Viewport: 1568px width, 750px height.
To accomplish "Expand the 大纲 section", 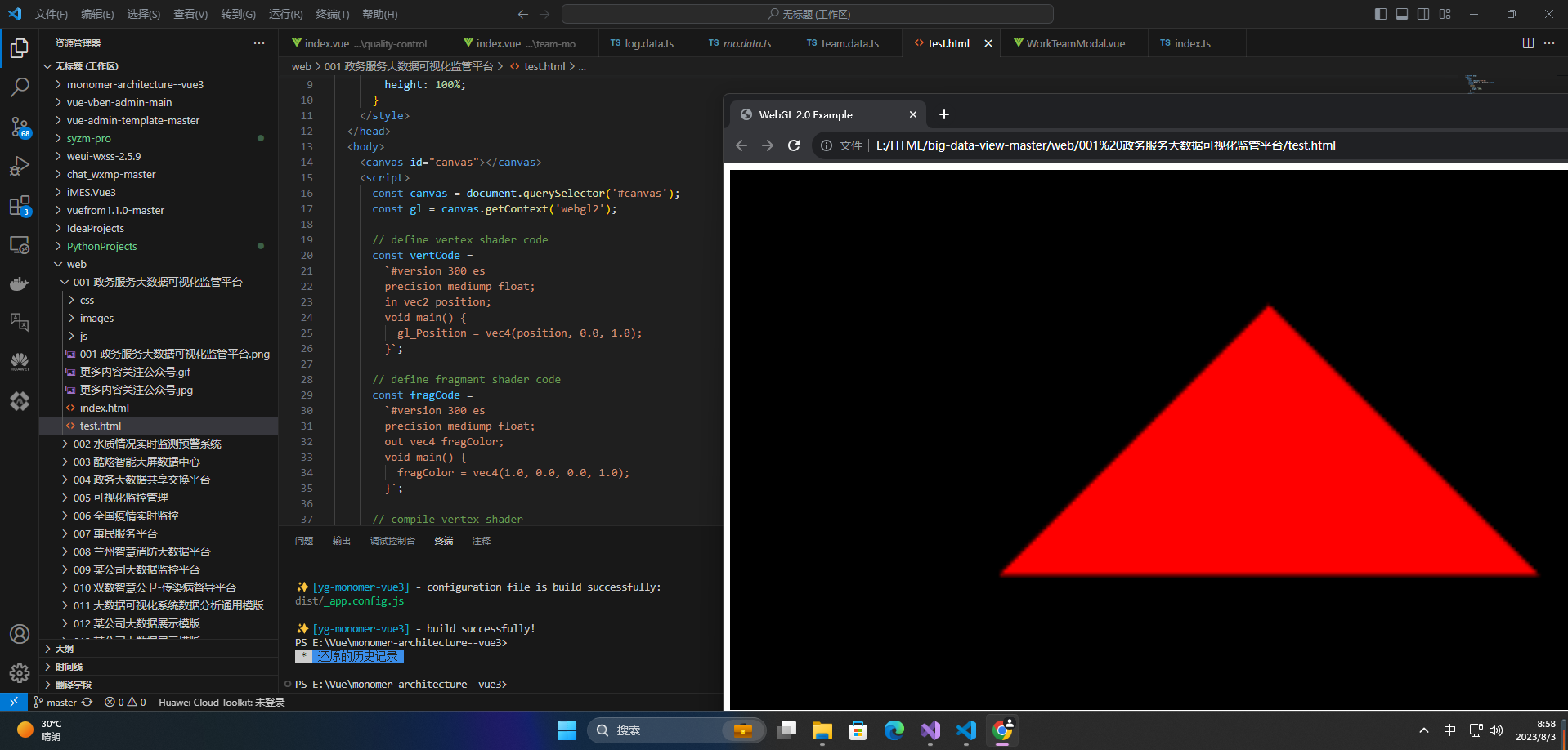I will pyautogui.click(x=159, y=649).
